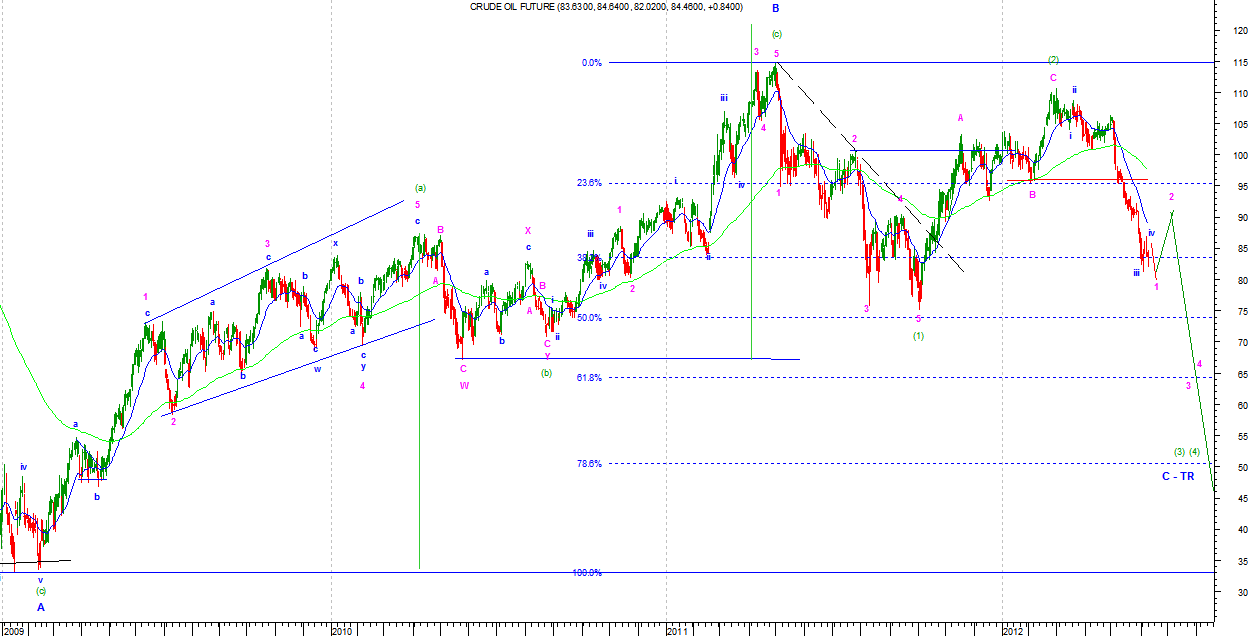Click the blue 'C - TR' wave label
Image resolution: width=1250 pixels, height=636 pixels.
click(1177, 477)
